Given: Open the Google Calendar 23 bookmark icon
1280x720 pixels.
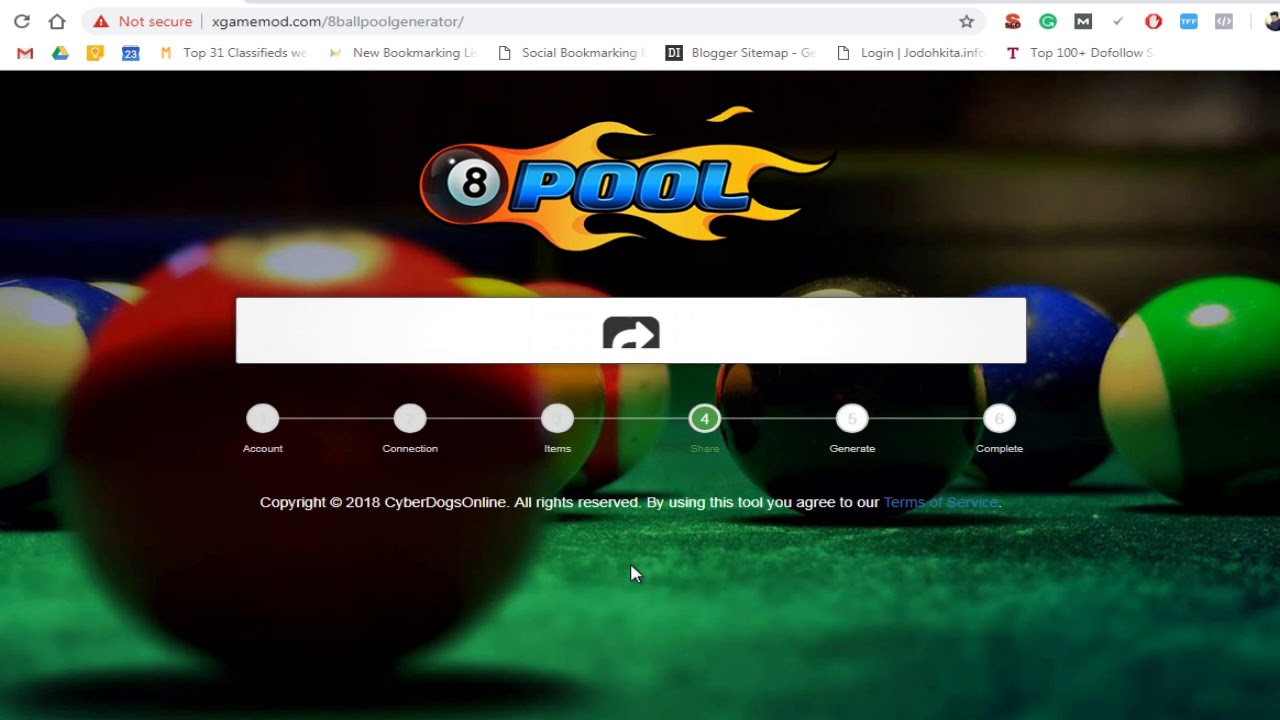Looking at the screenshot, I should [x=131, y=53].
